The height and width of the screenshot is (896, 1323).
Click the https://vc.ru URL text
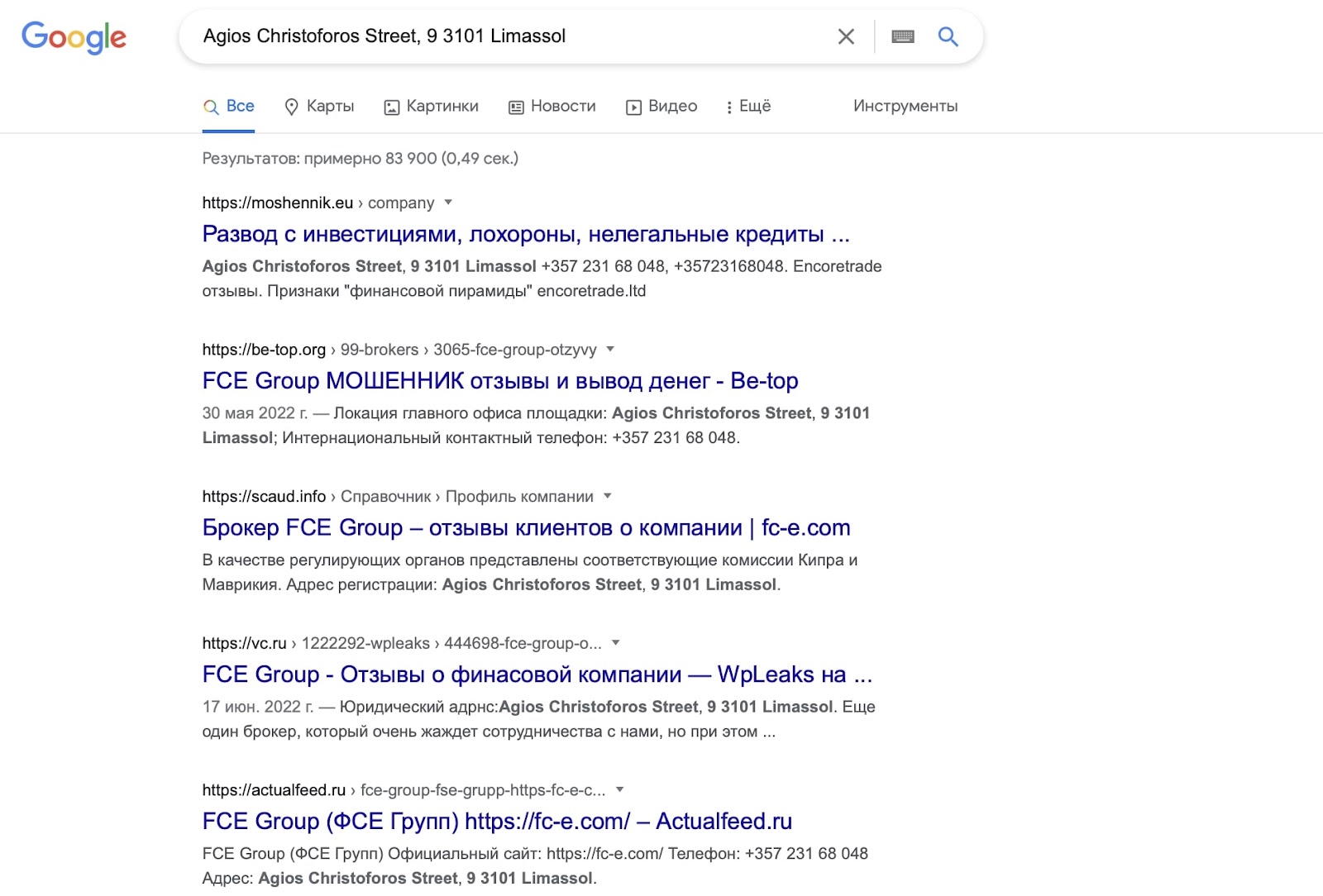[244, 643]
